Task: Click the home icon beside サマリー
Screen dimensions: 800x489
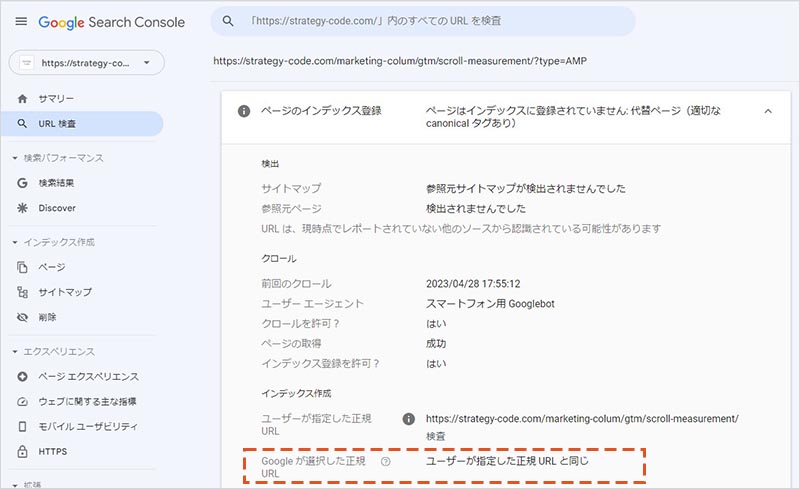Action: [x=23, y=99]
